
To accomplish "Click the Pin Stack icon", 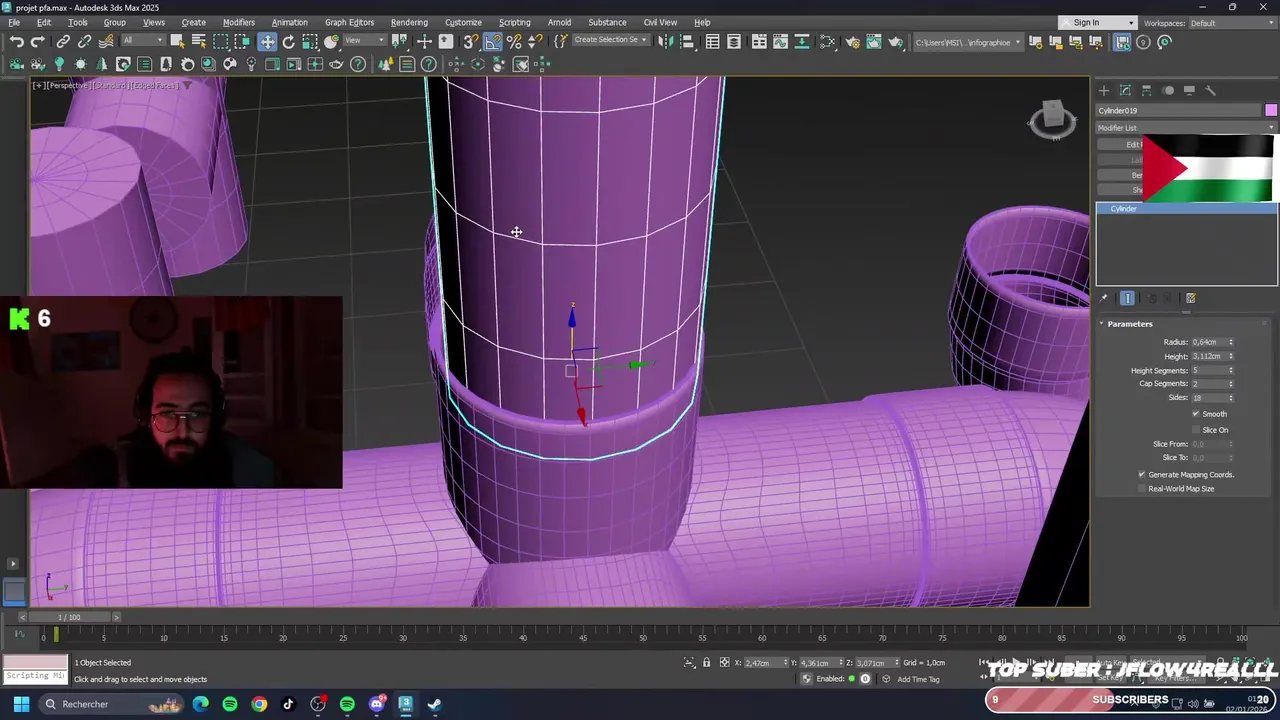I will point(1104,298).
